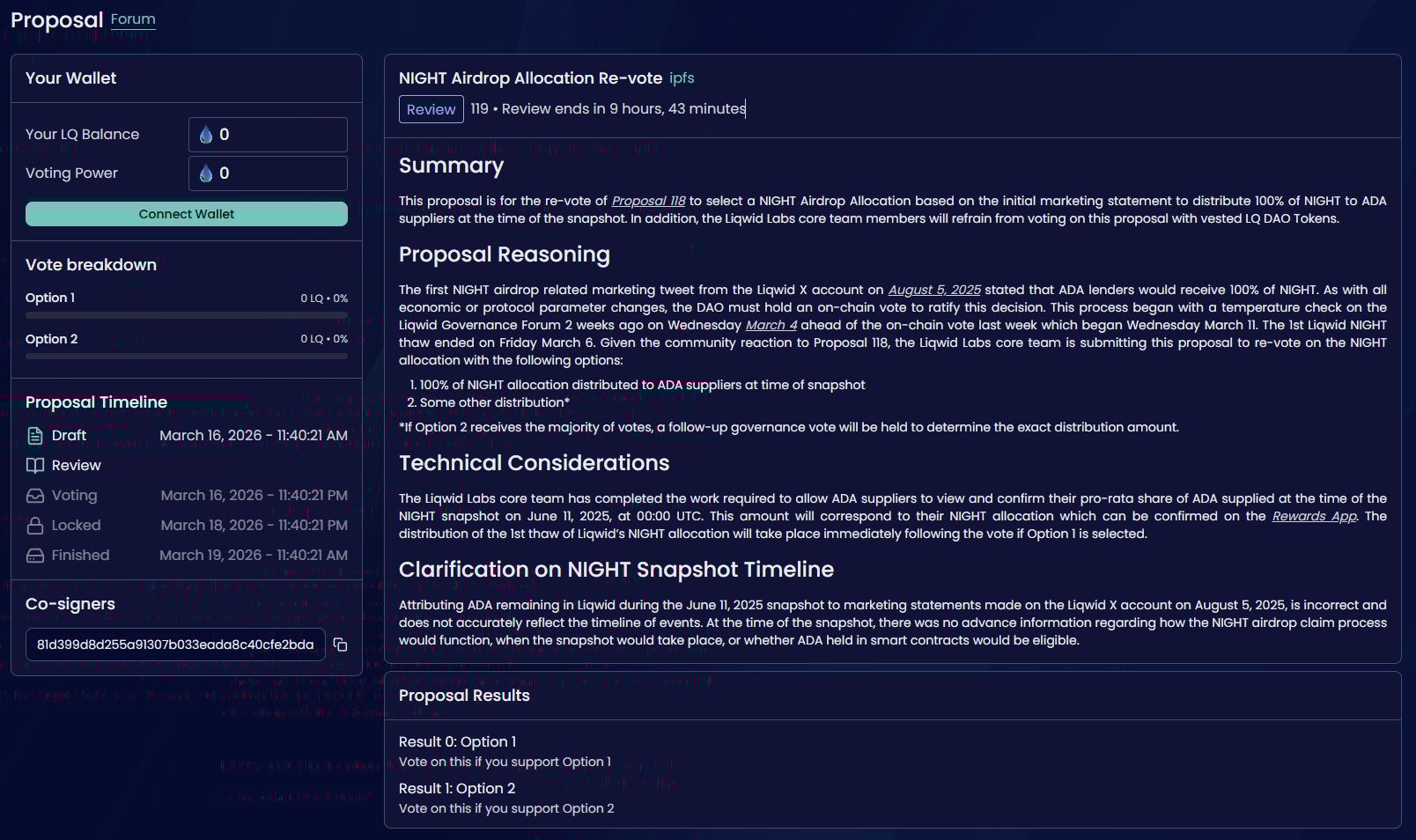Click the droplet icon in Voting Power
The image size is (1416, 840).
point(206,173)
